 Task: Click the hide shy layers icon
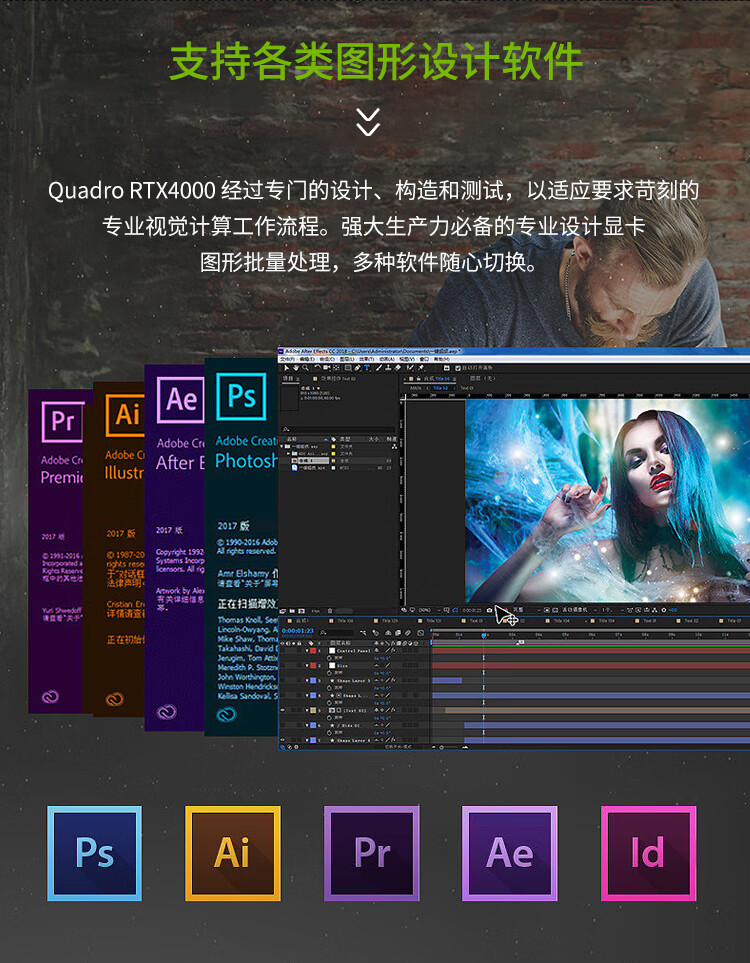pos(388,633)
